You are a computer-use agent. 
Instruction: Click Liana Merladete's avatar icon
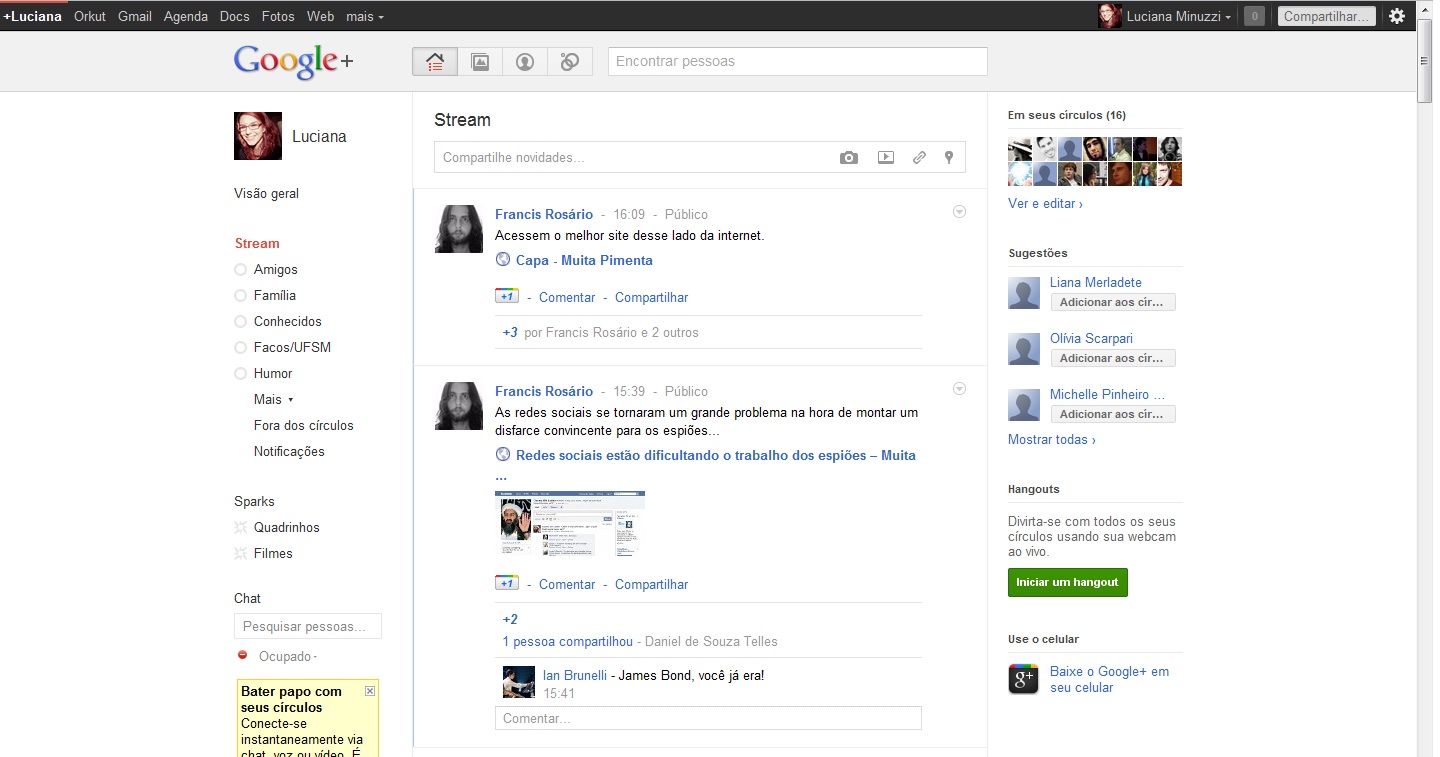(1024, 292)
